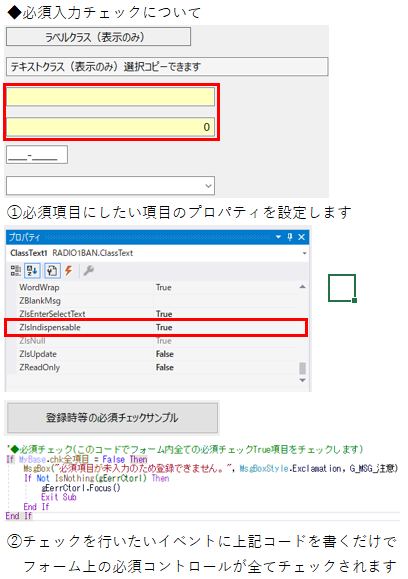This screenshot has width=408, height=579.
Task: Click the masked input field with hyphen
Action: pyautogui.click(x=37, y=155)
